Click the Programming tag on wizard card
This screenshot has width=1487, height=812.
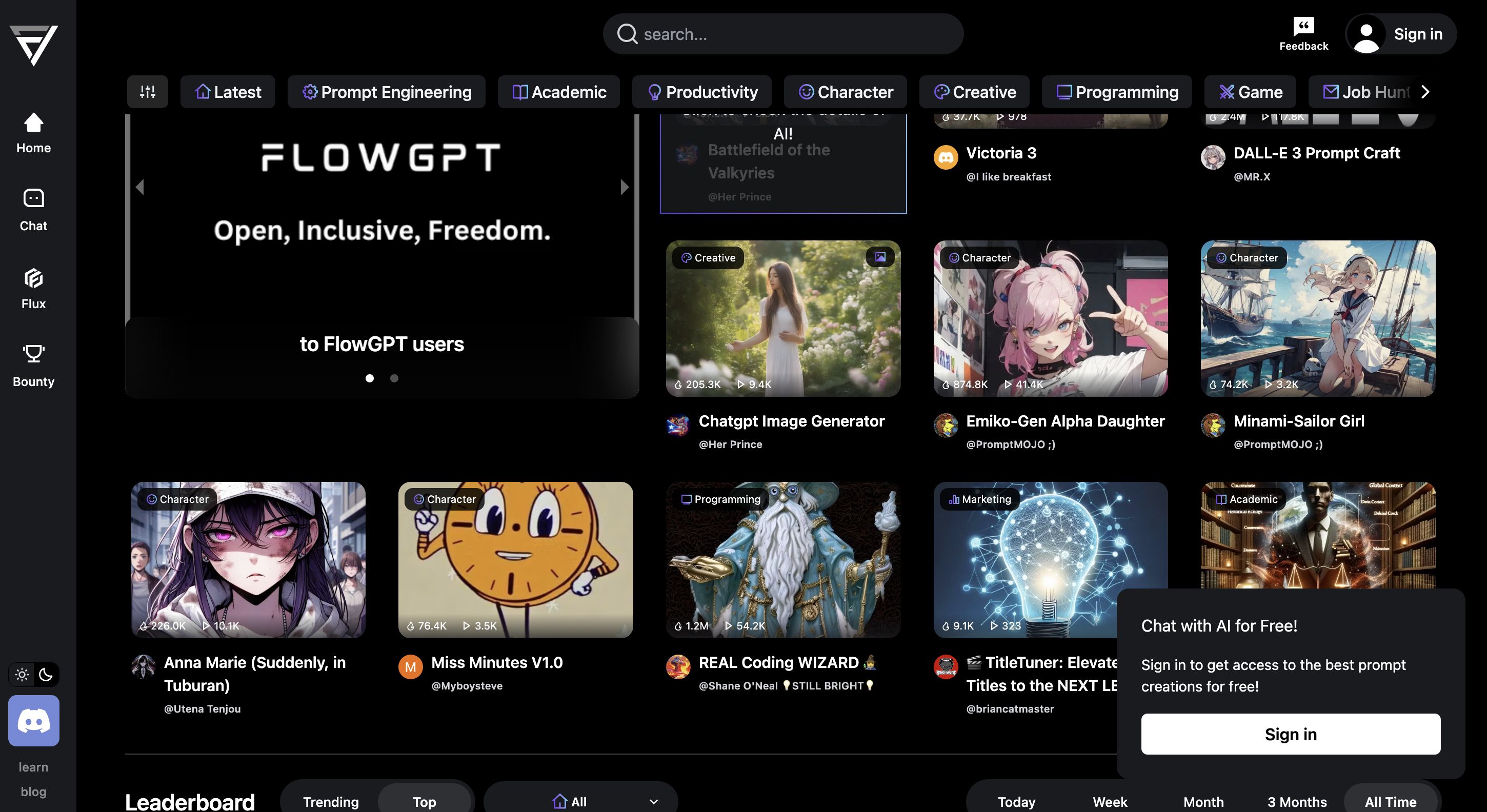click(x=720, y=499)
